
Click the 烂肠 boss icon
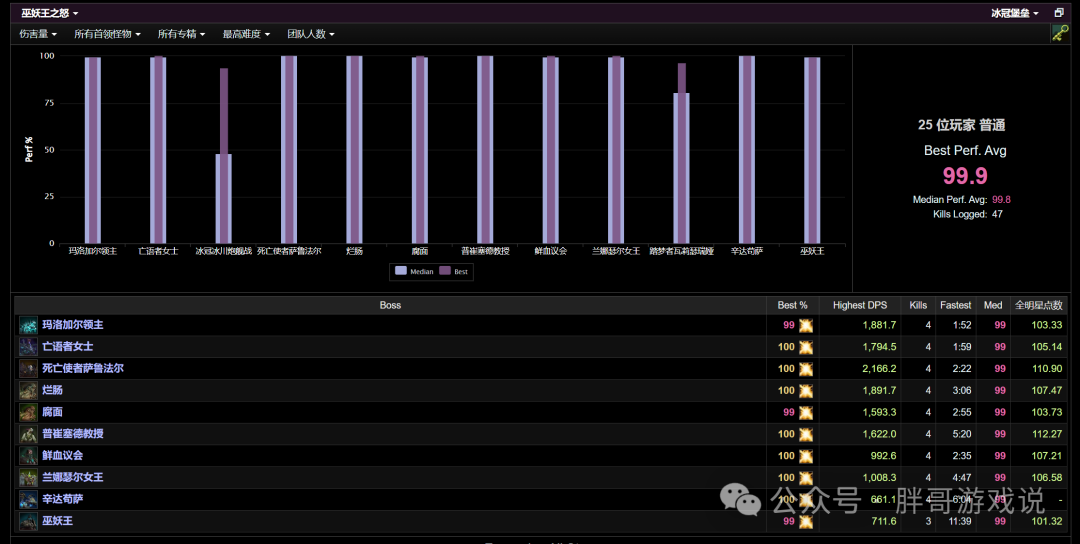click(28, 390)
